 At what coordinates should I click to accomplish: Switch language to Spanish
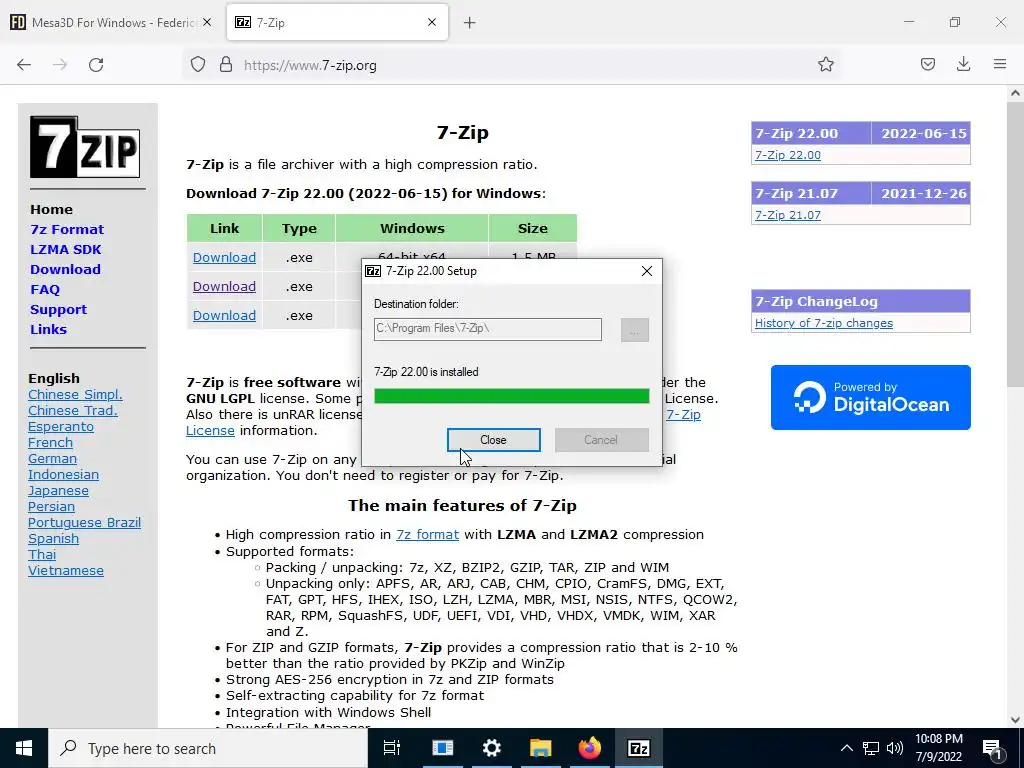[53, 538]
